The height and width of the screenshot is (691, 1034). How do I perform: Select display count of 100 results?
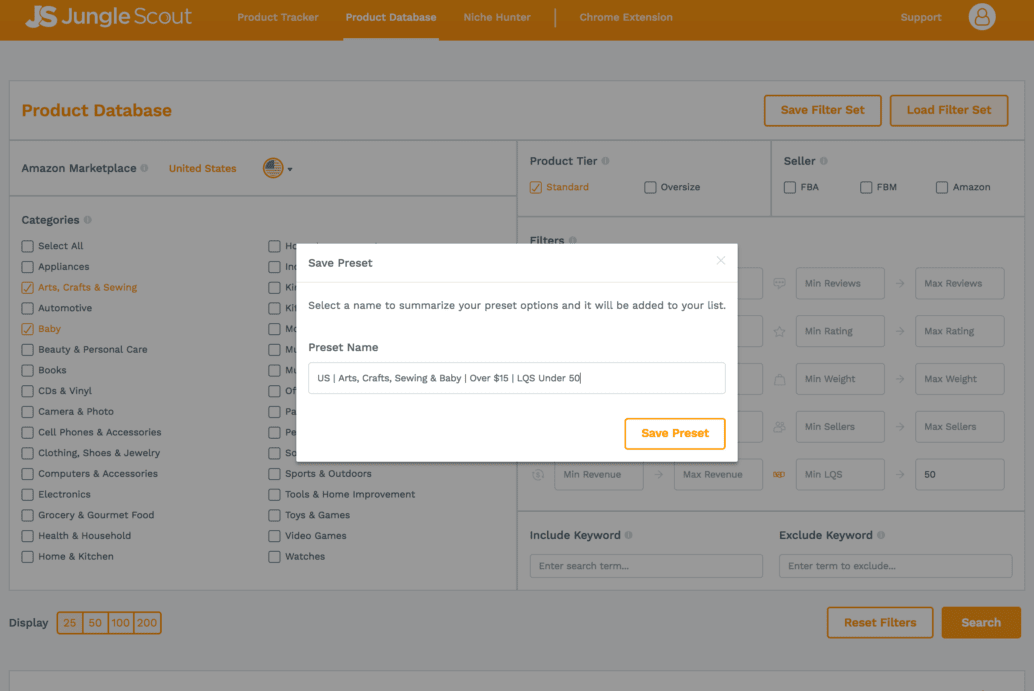(x=120, y=622)
